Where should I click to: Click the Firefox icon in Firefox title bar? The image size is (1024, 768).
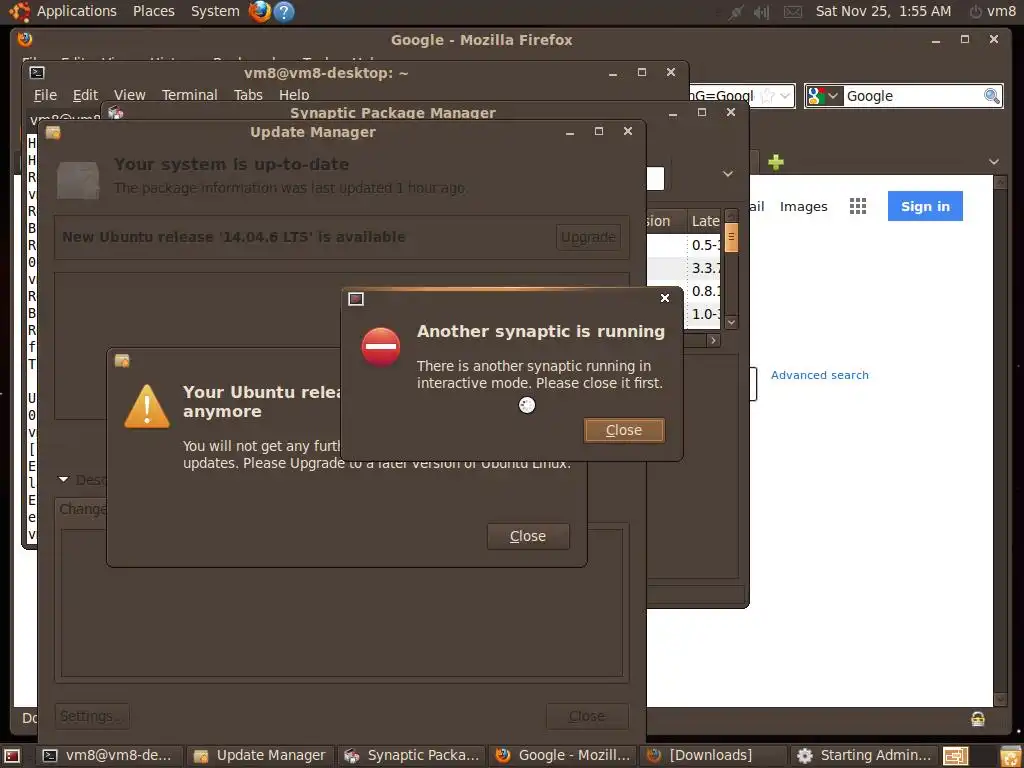click(x=25, y=40)
